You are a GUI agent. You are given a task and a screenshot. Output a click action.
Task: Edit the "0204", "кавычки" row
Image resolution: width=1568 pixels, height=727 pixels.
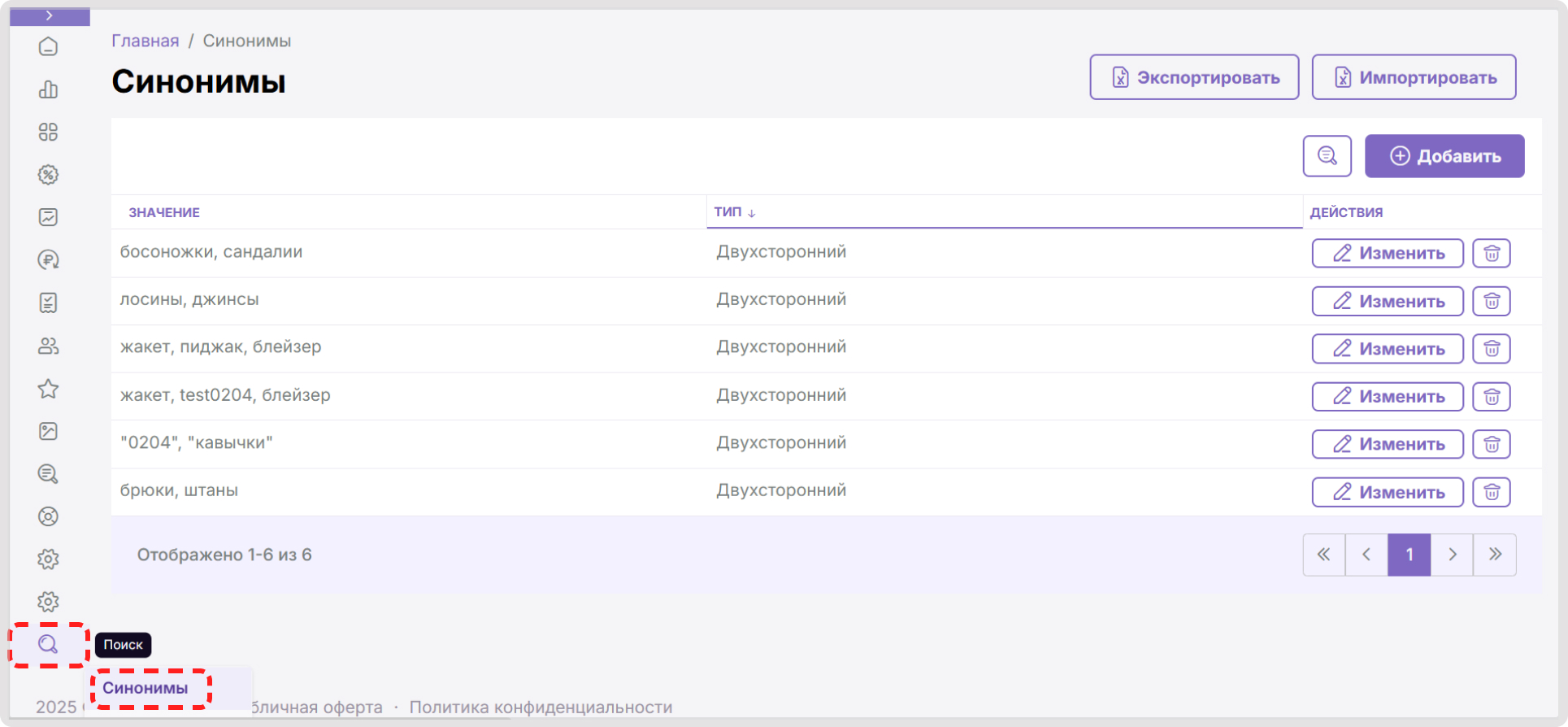[1388, 444]
